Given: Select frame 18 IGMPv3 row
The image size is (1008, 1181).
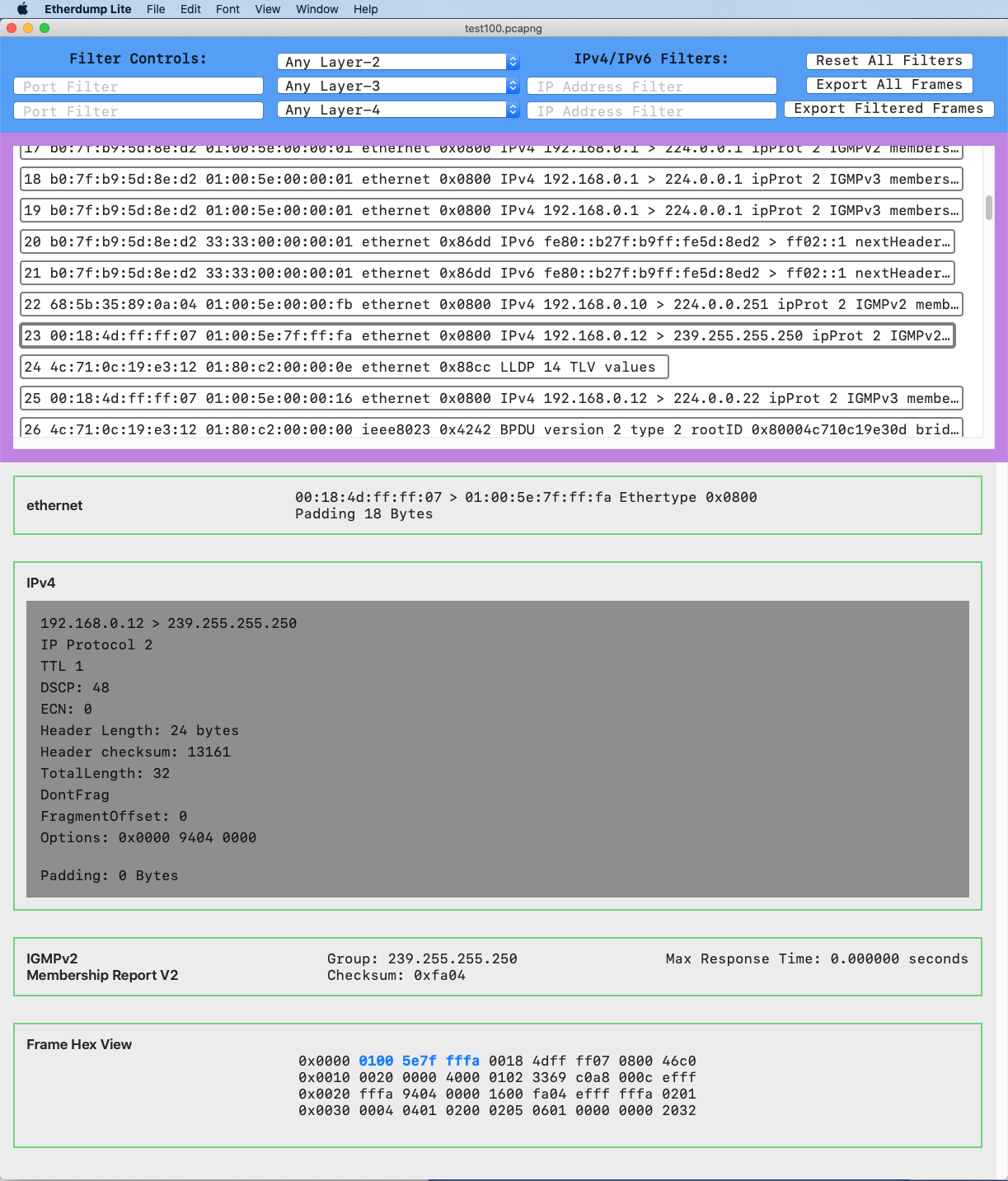Looking at the screenshot, I should click(x=491, y=179).
